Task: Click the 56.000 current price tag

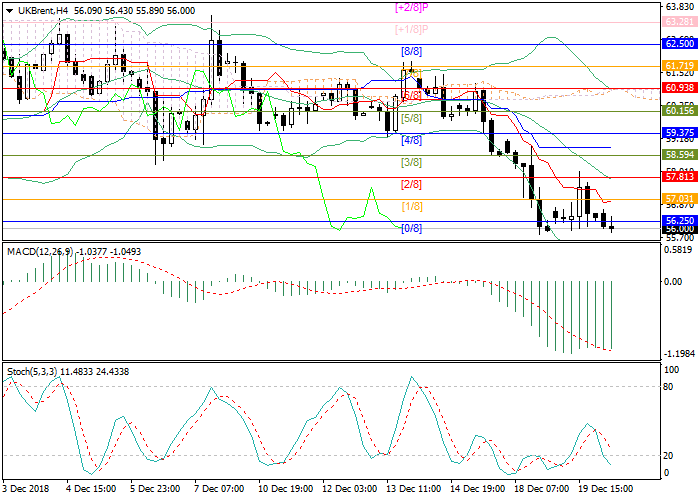Action: point(679,229)
